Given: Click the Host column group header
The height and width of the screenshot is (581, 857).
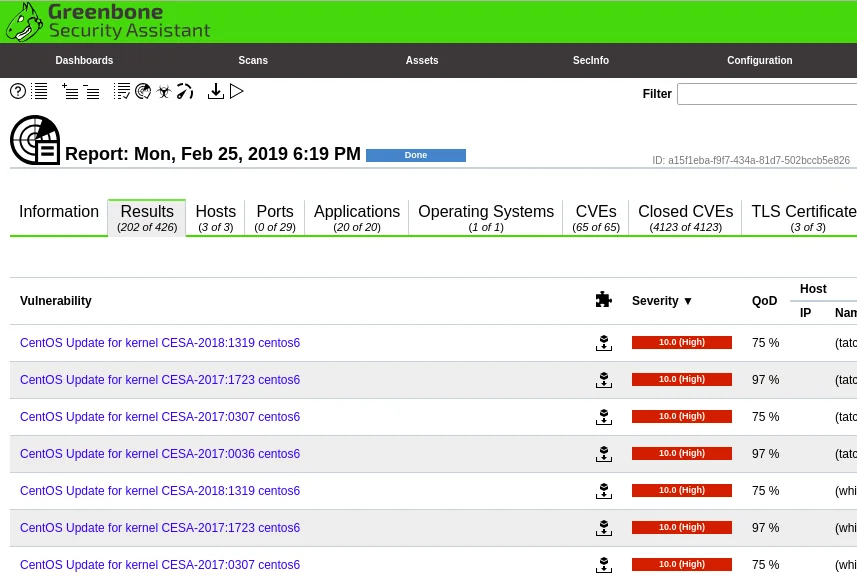Looking at the screenshot, I should click(x=813, y=289).
